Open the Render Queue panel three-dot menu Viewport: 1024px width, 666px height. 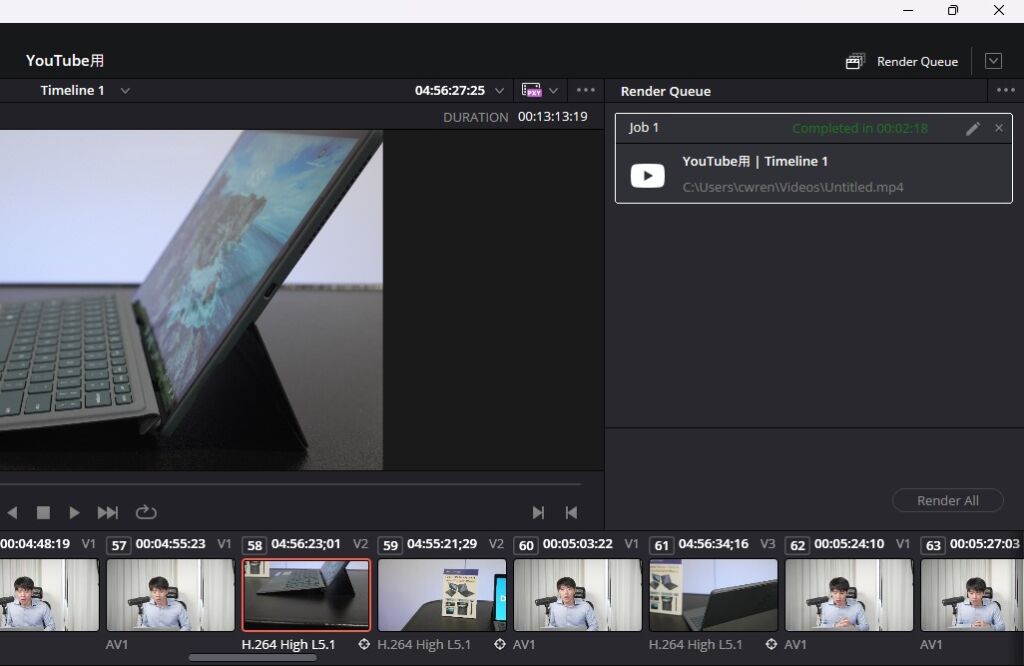(1006, 90)
